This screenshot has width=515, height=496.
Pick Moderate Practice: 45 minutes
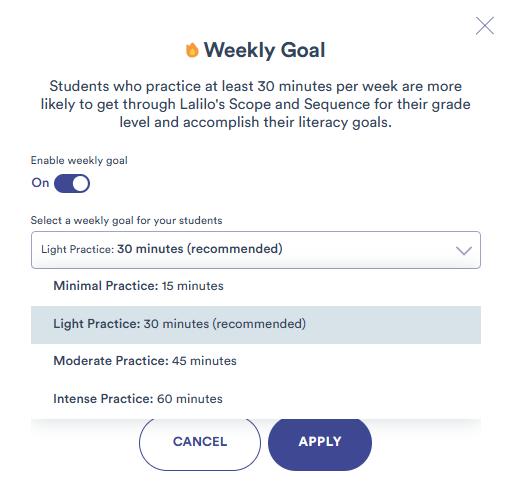(x=256, y=361)
